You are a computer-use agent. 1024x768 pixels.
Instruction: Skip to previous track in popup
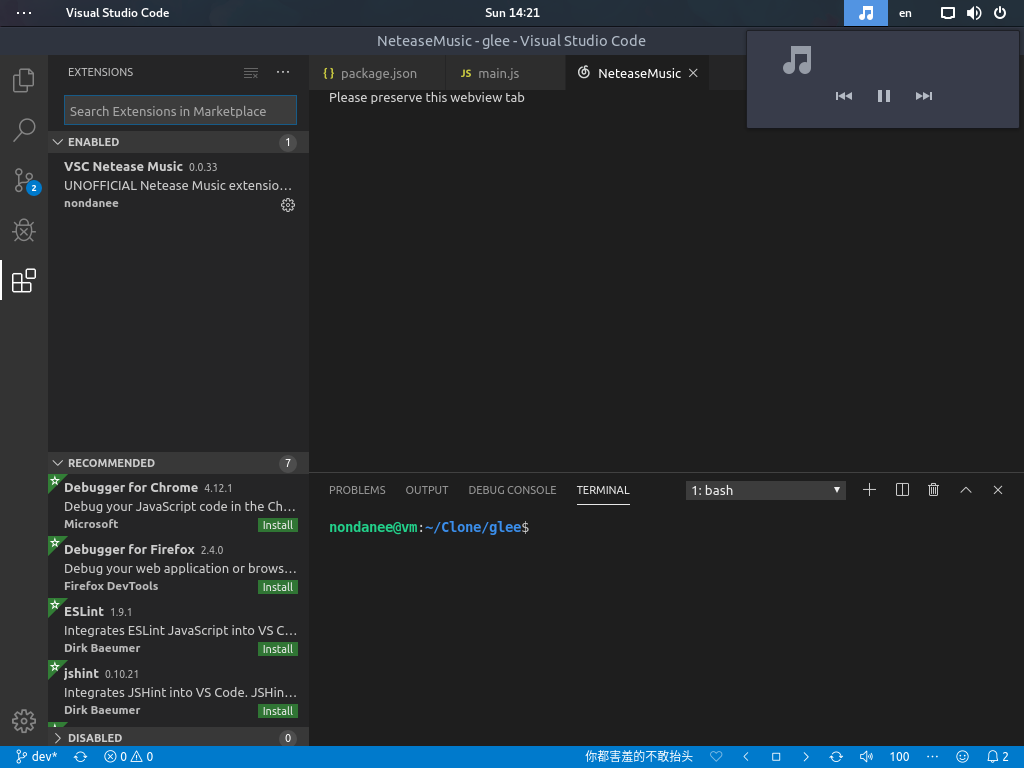tap(844, 96)
